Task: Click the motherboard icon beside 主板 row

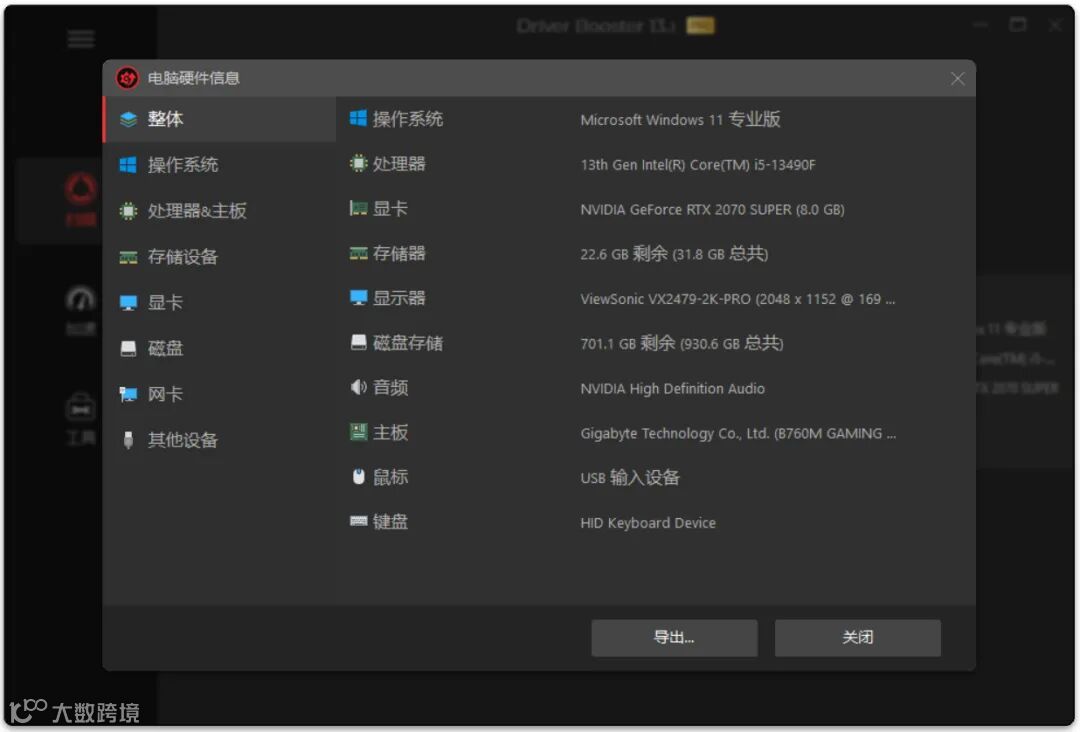Action: 358,432
